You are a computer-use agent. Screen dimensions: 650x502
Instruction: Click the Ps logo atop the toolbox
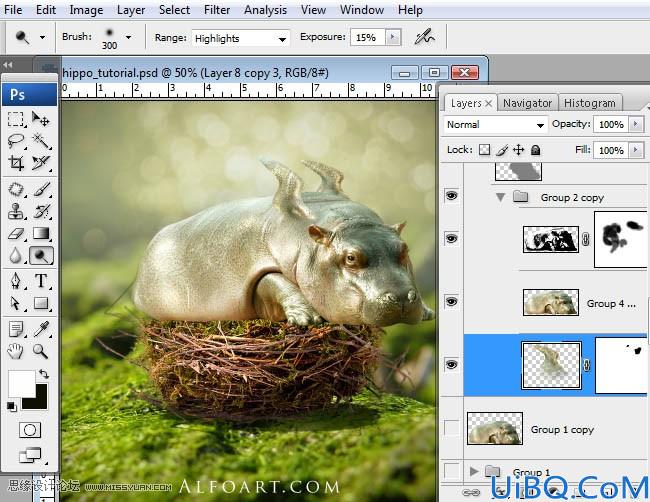tap(29, 95)
